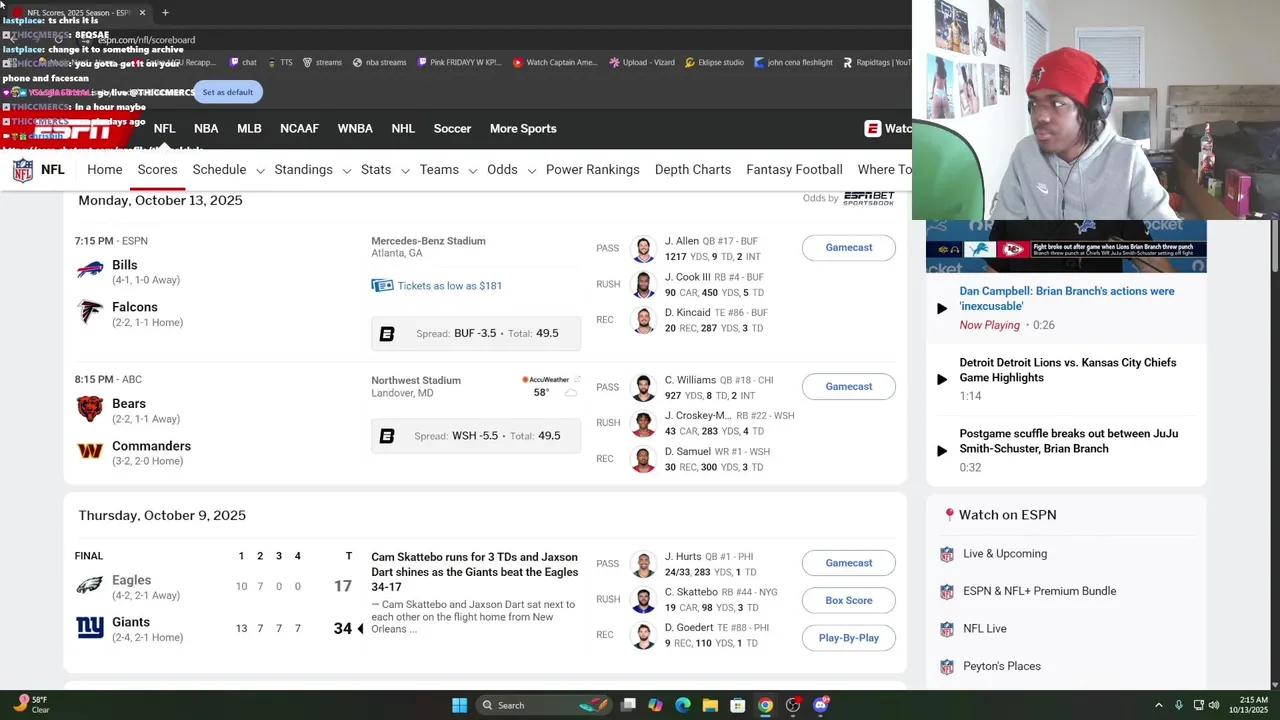Open File Explorer from the taskbar
Viewport: 1280px width, 720px height.
[x=710, y=705]
